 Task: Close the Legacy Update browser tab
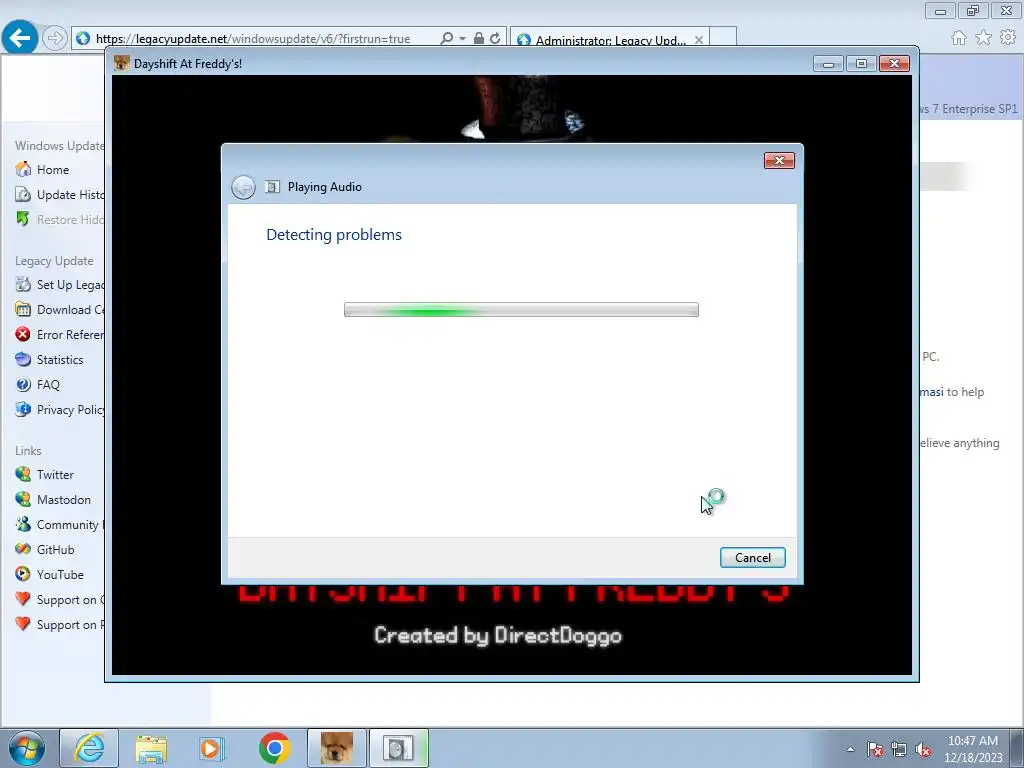(699, 40)
